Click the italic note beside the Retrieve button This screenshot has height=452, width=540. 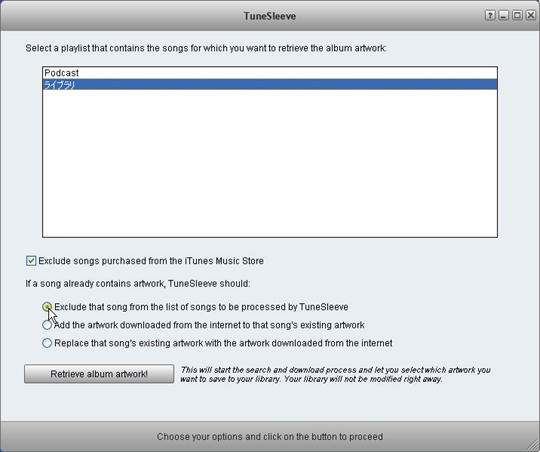(x=335, y=374)
